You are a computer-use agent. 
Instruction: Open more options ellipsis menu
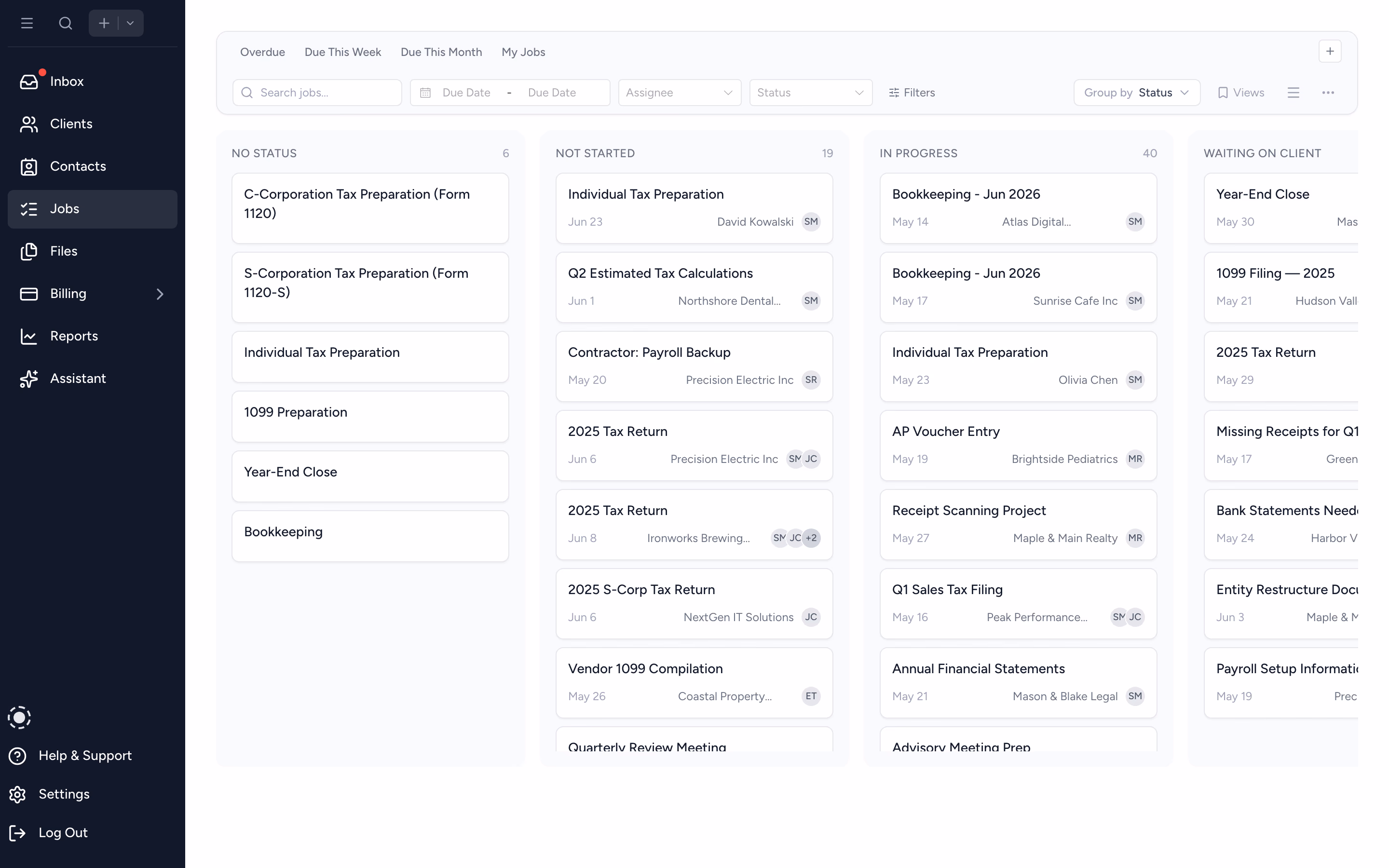[x=1328, y=93]
